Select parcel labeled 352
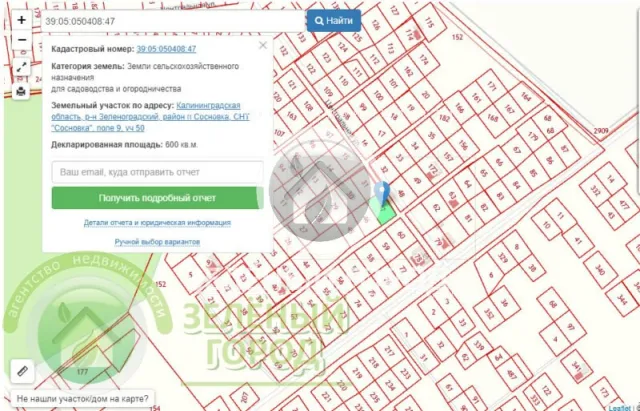 488,313
